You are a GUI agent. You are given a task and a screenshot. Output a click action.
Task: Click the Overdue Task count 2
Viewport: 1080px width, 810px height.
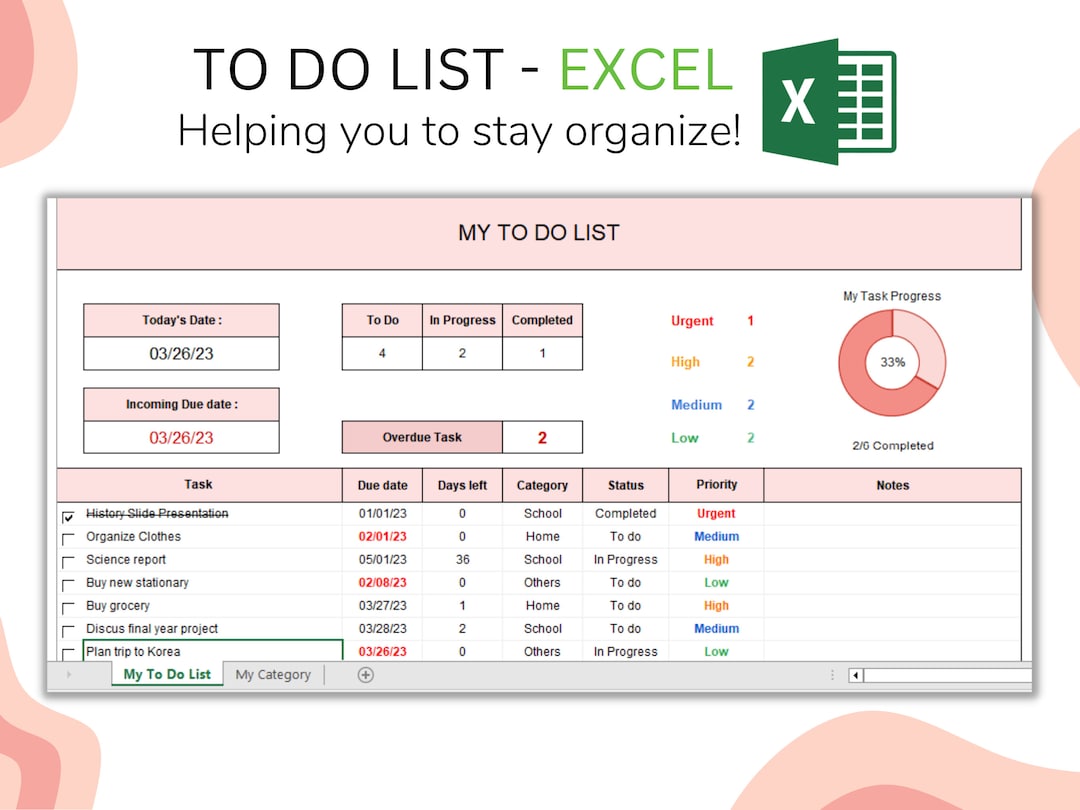tap(542, 437)
